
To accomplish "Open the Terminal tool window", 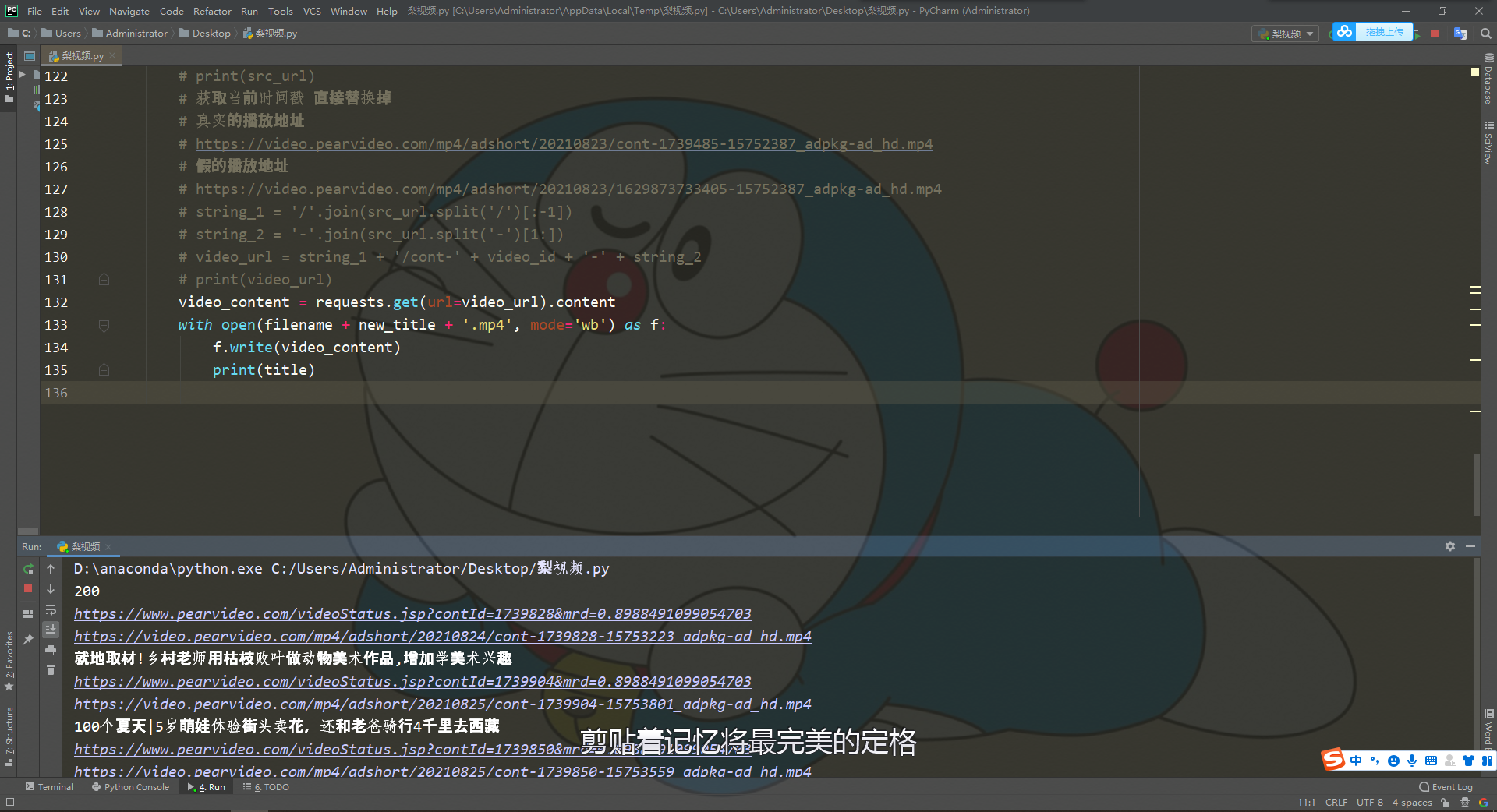I will pyautogui.click(x=49, y=787).
